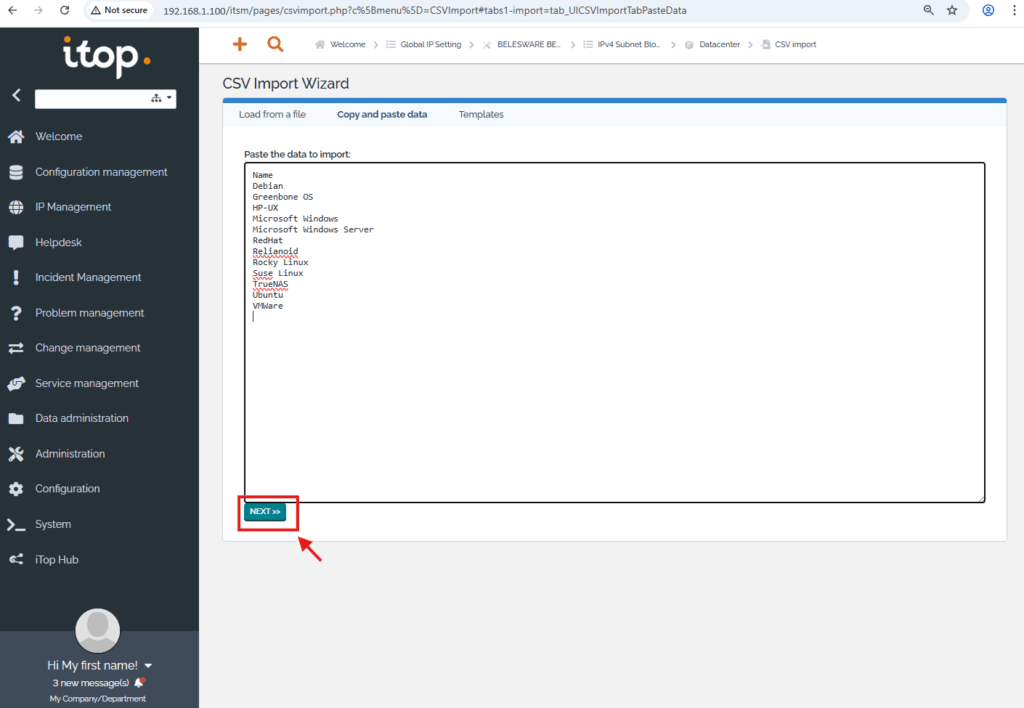Click the Welcome home icon in sidebar

point(16,137)
